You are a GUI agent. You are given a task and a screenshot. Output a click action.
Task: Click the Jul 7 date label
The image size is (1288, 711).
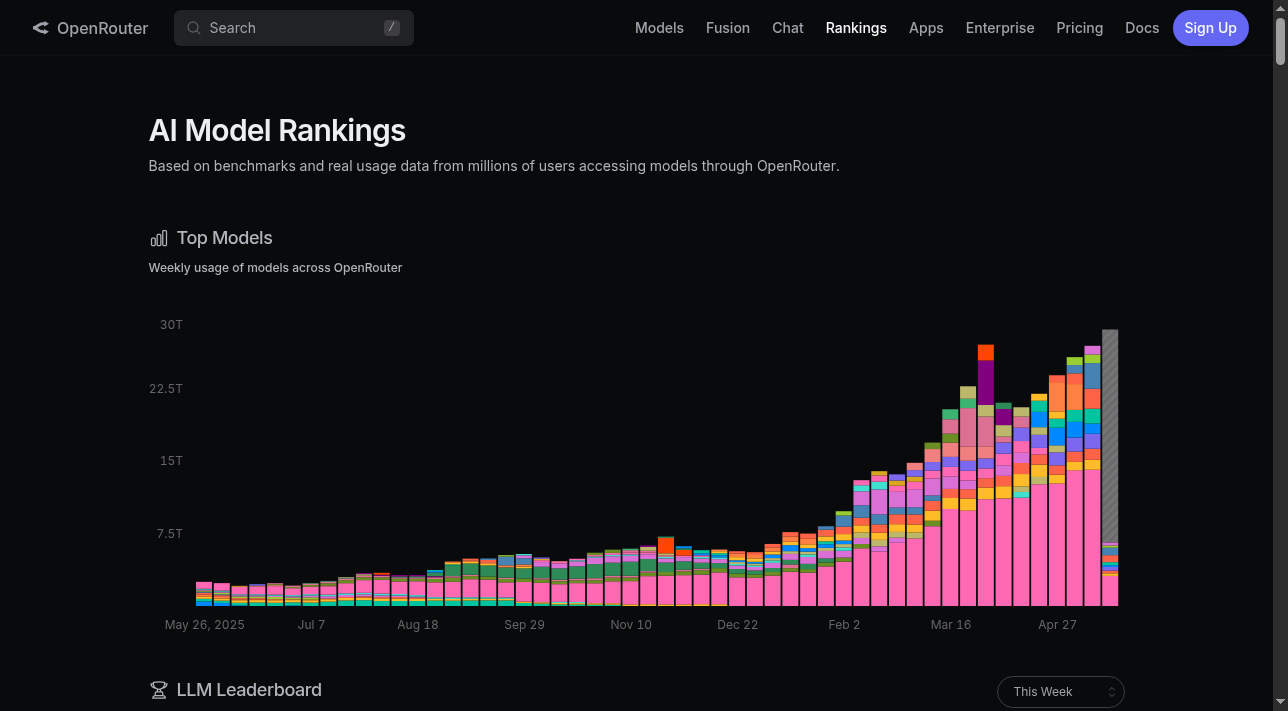[311, 625]
